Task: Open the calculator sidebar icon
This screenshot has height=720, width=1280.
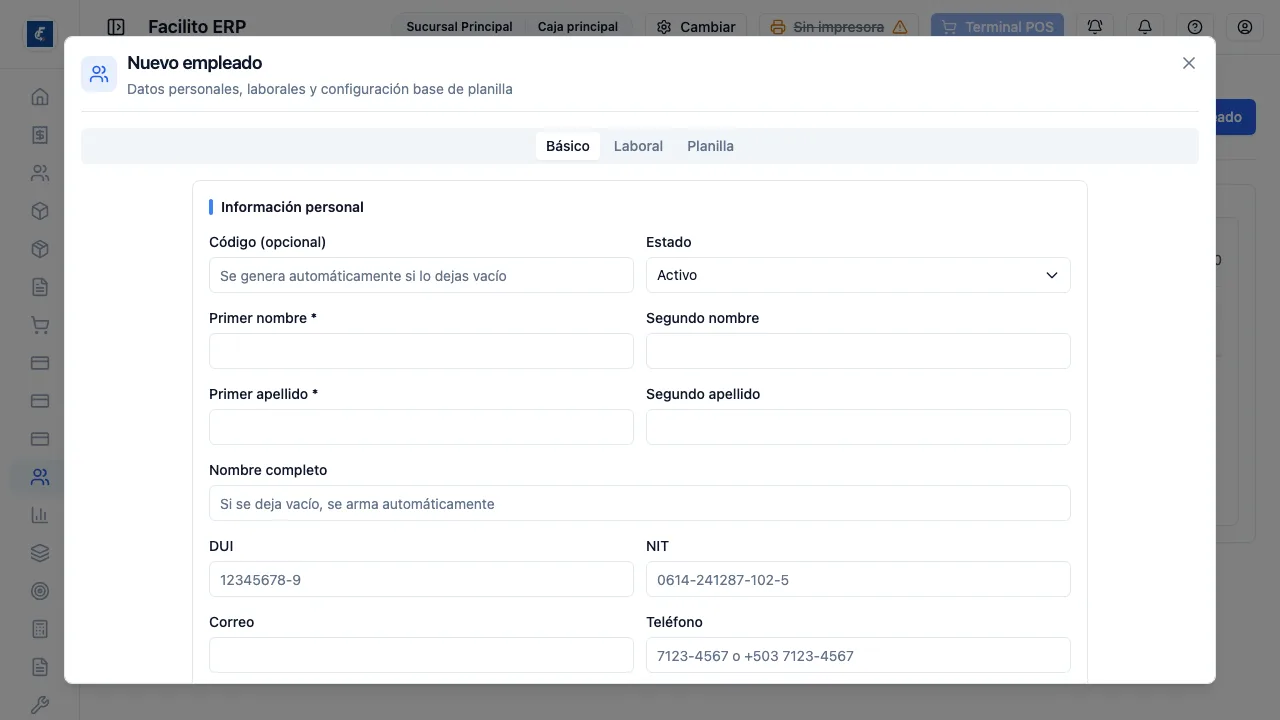Action: tap(40, 629)
